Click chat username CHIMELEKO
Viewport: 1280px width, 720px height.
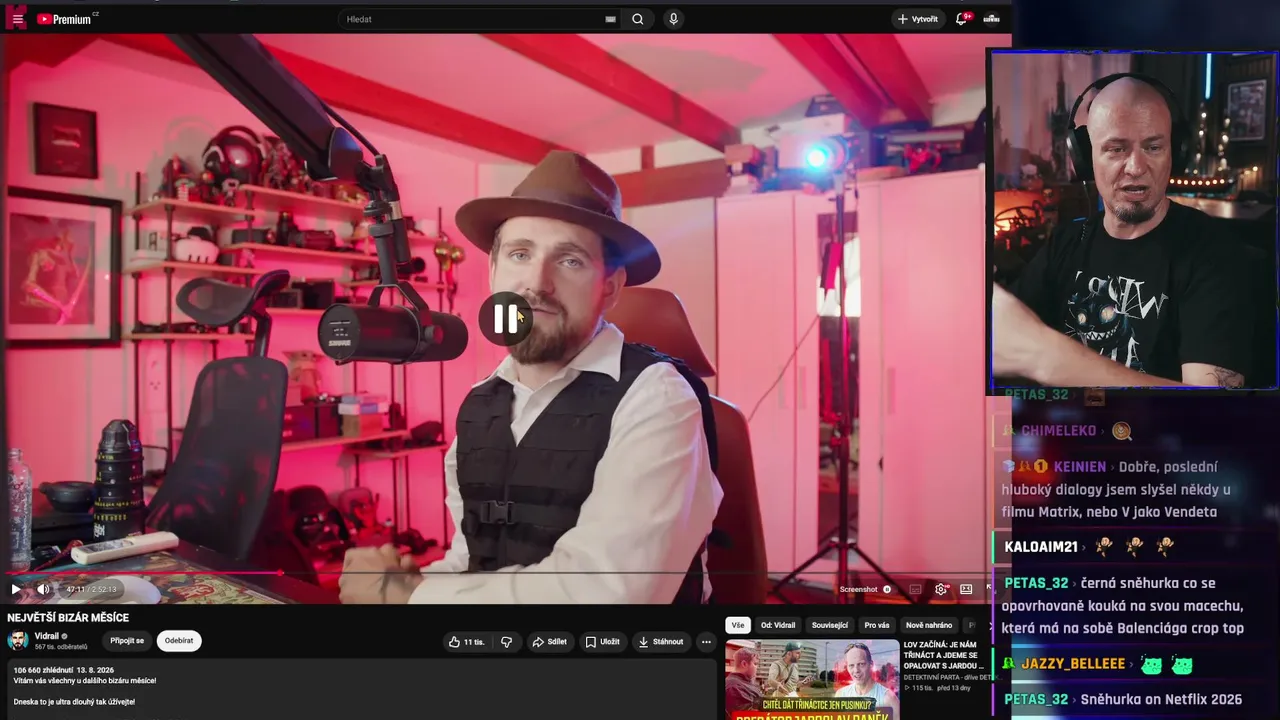click(1059, 431)
